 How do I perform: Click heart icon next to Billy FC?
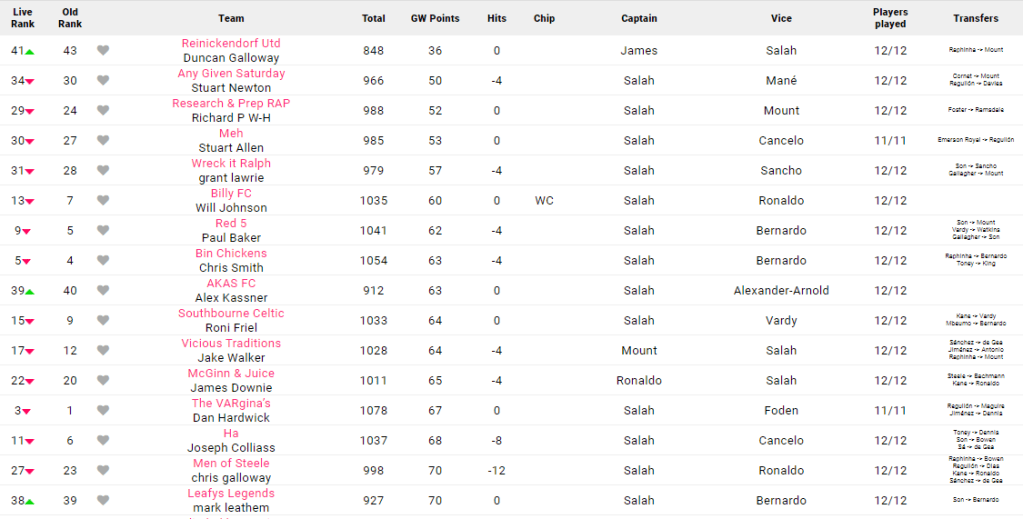[103, 201]
